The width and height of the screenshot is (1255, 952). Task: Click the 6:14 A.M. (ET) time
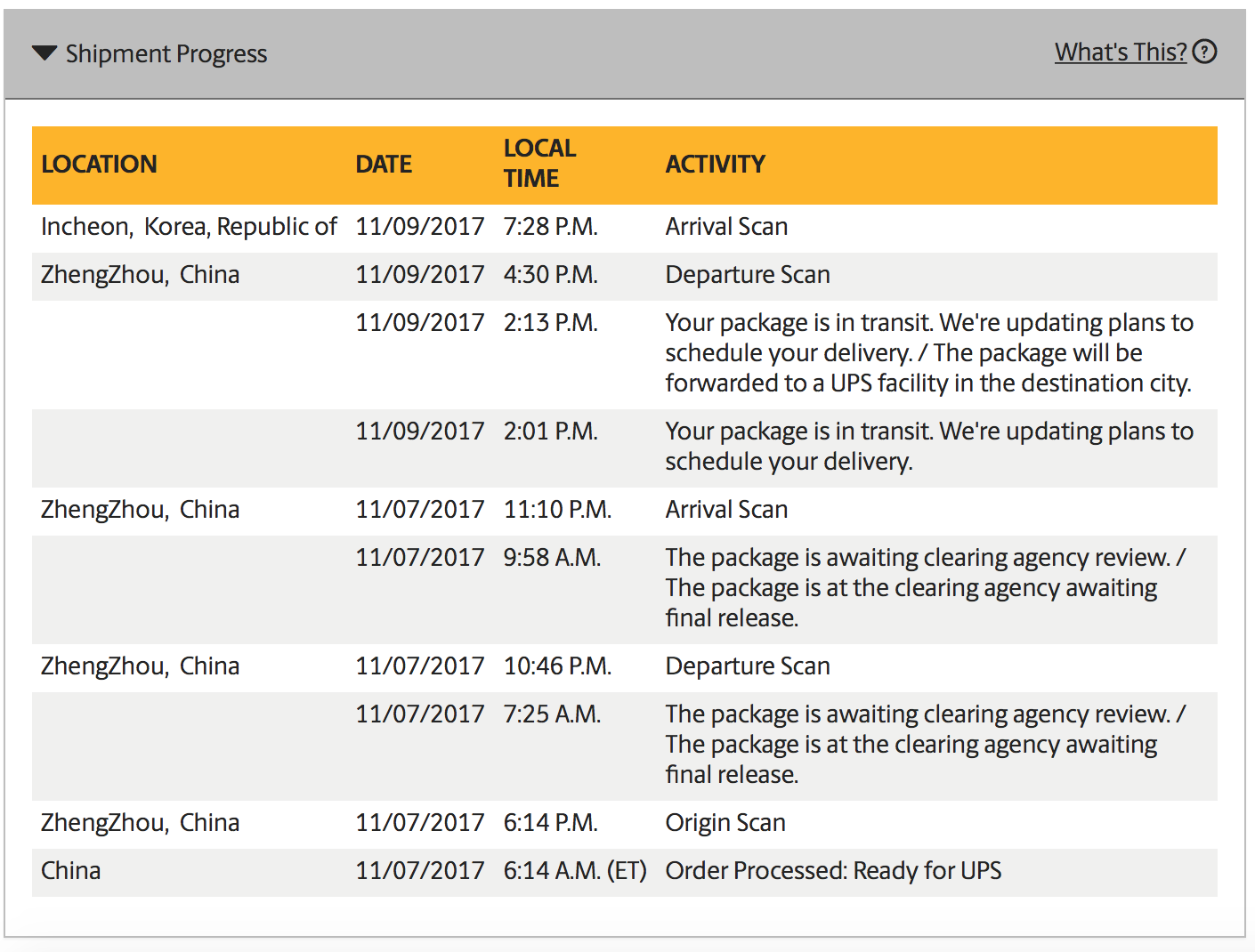575,871
